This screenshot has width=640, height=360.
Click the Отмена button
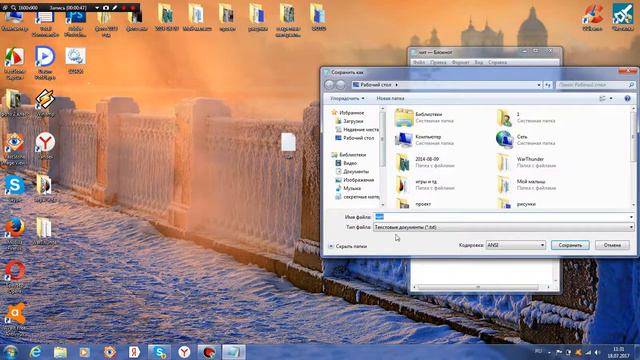click(x=612, y=245)
